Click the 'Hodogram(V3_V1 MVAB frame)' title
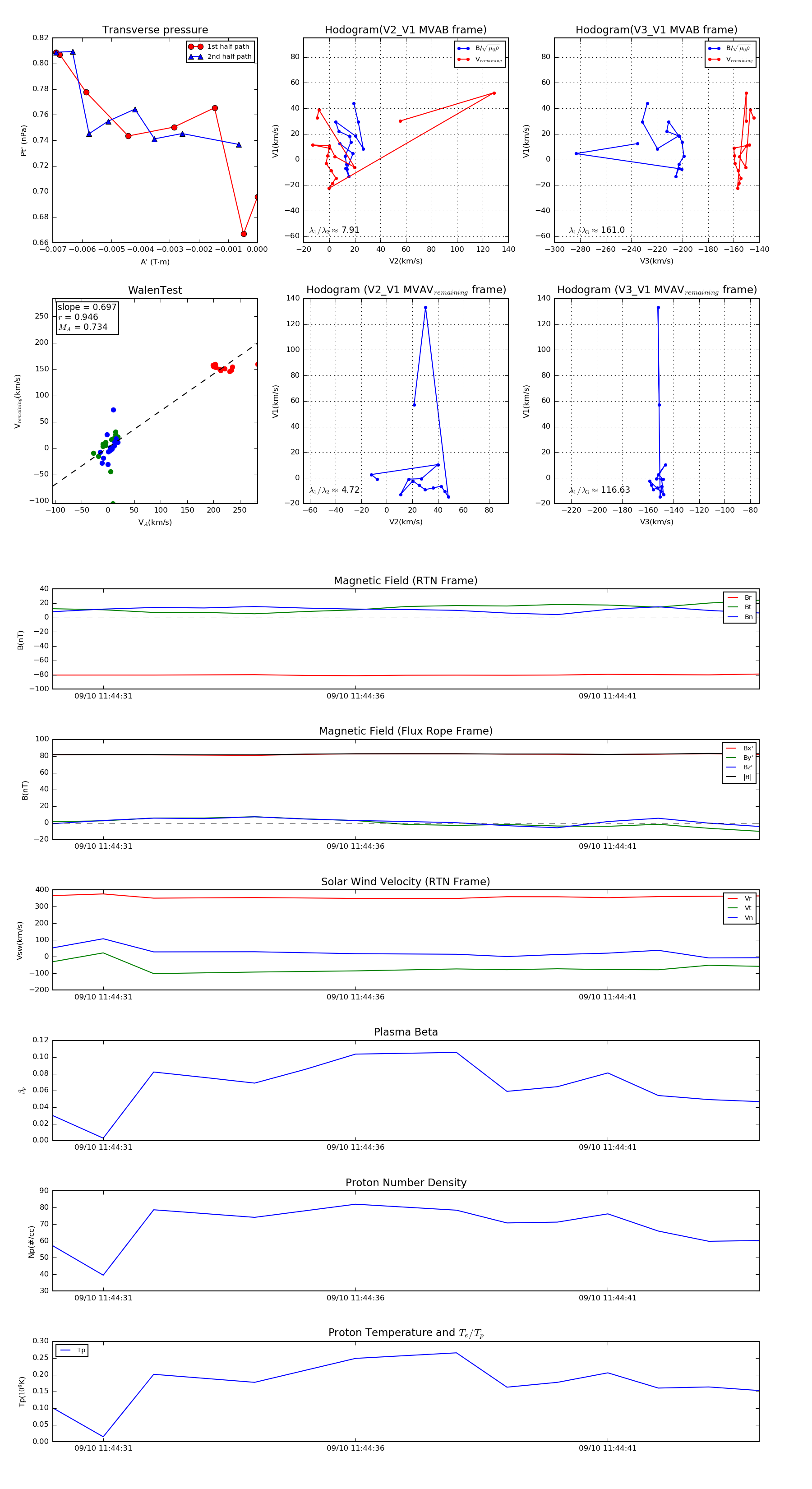This screenshot has width=812, height=1489. [656, 30]
